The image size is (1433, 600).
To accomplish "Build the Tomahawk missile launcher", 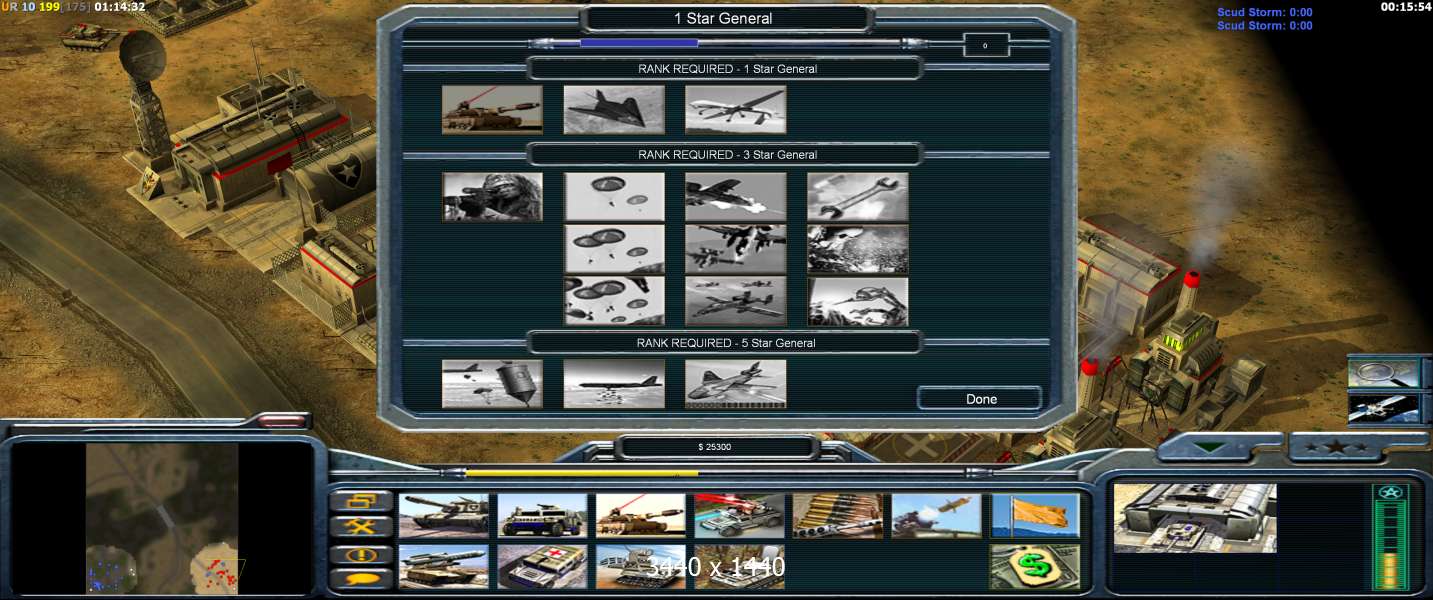I will [443, 566].
